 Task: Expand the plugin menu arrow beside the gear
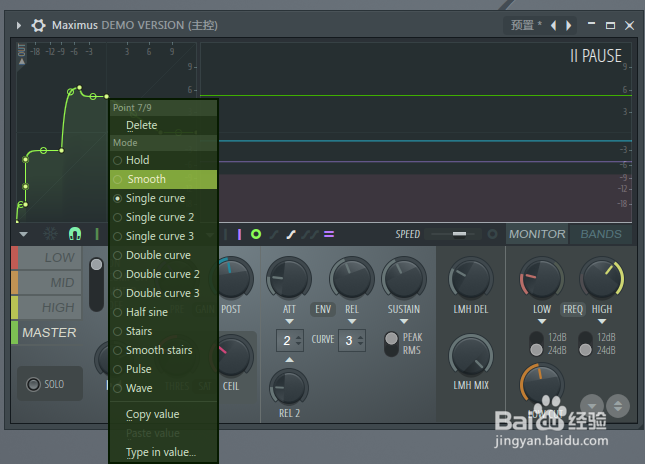[19, 26]
